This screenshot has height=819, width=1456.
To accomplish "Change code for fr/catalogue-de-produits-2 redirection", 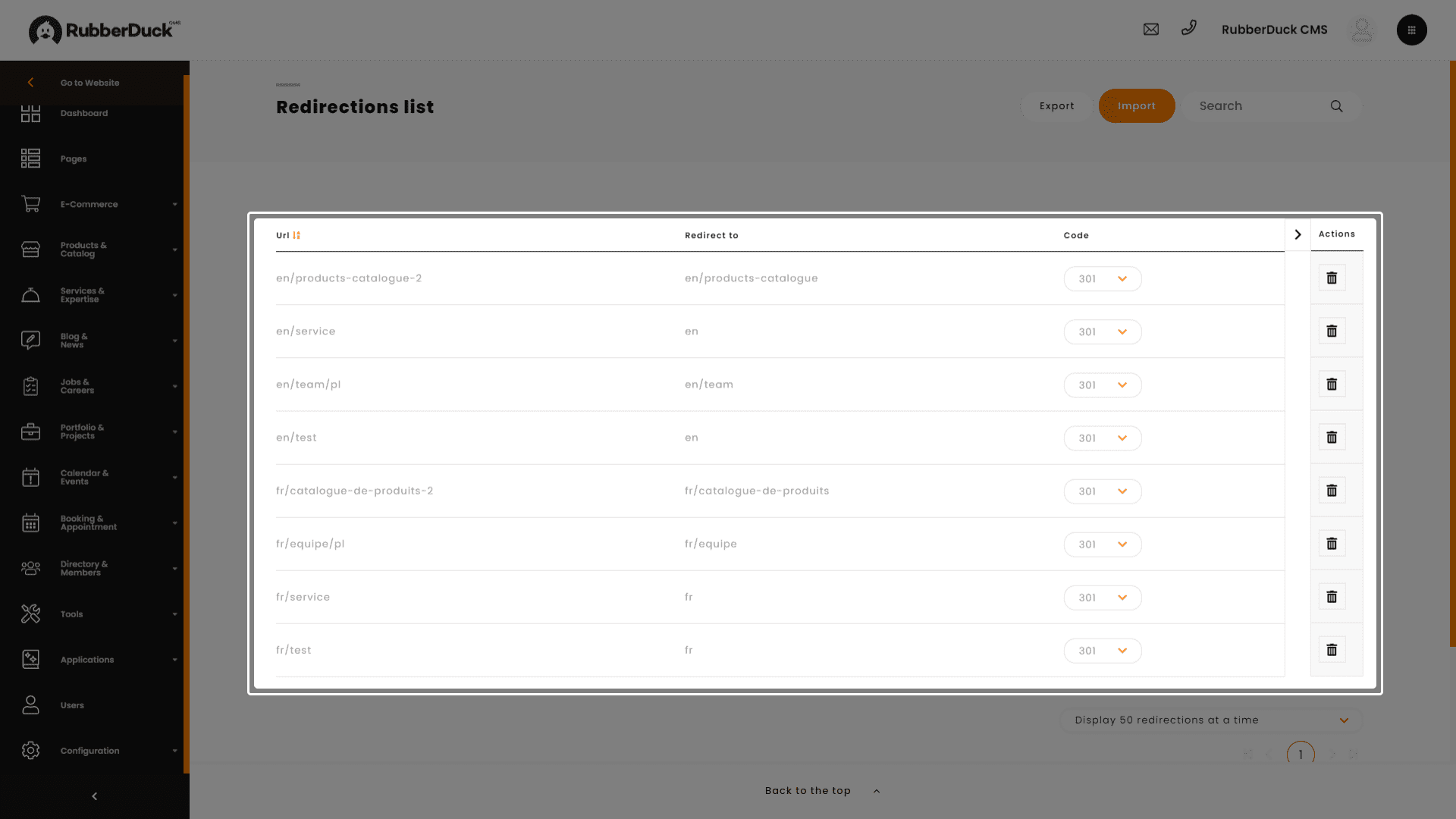I will coord(1102,491).
